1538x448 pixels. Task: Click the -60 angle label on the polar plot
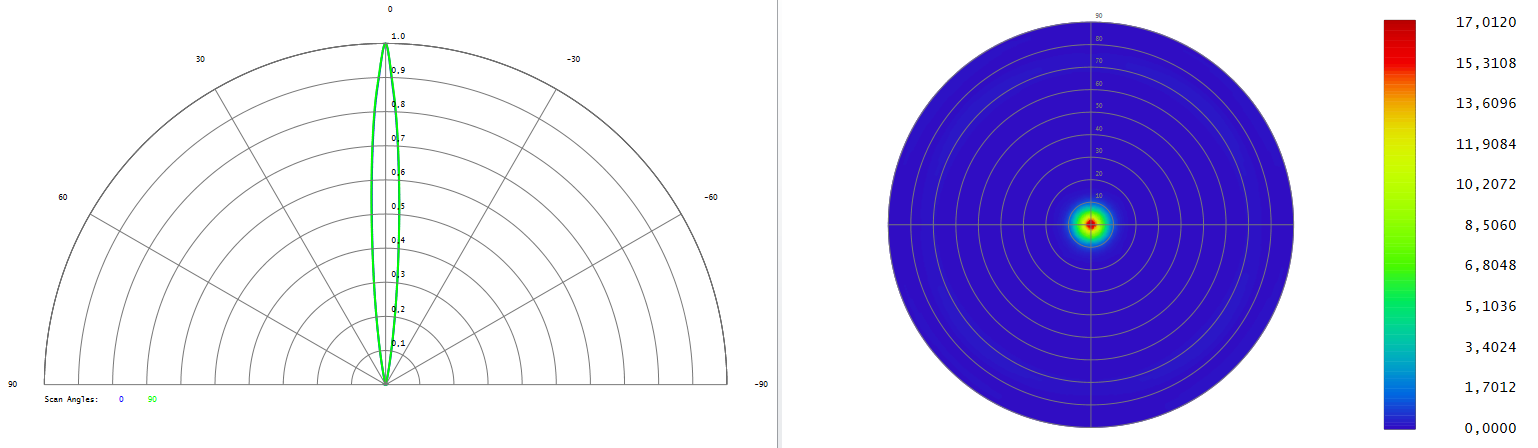click(711, 197)
